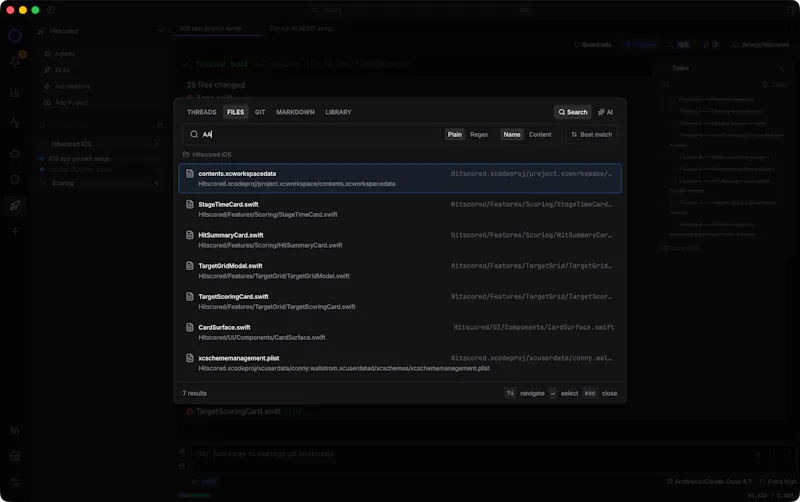The height and width of the screenshot is (502, 800).
Task: Switch to the MARKDOWN tab
Action: pos(295,112)
